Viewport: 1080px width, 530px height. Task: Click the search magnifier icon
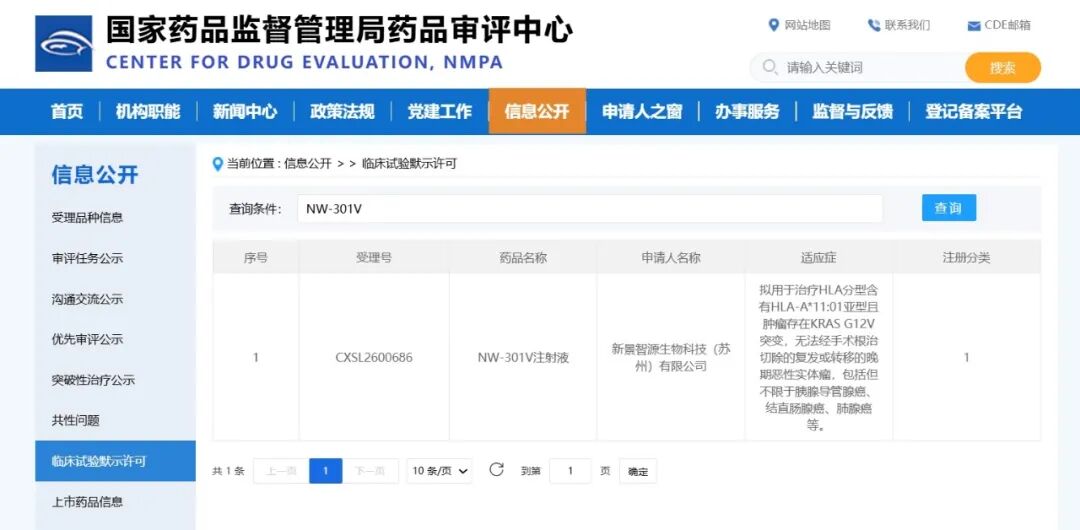pos(770,68)
